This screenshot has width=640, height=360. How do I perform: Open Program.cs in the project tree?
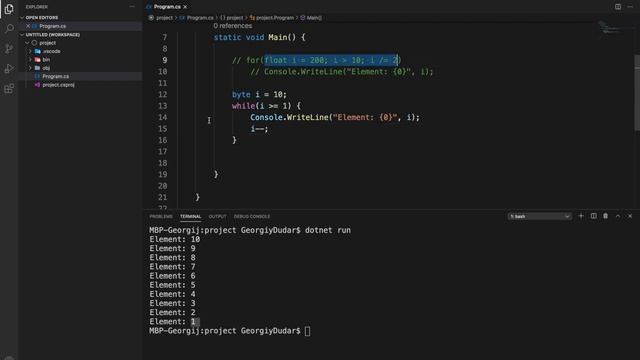click(56, 76)
